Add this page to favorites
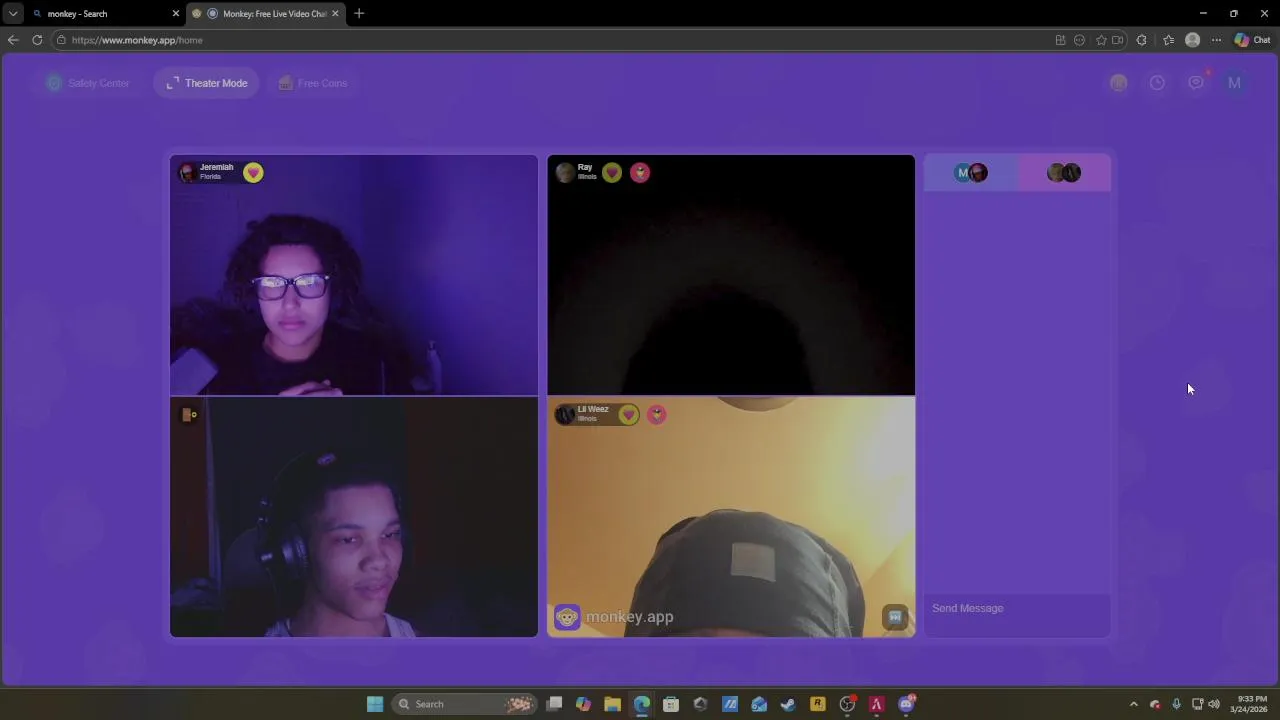The height and width of the screenshot is (720, 1280). (1101, 40)
